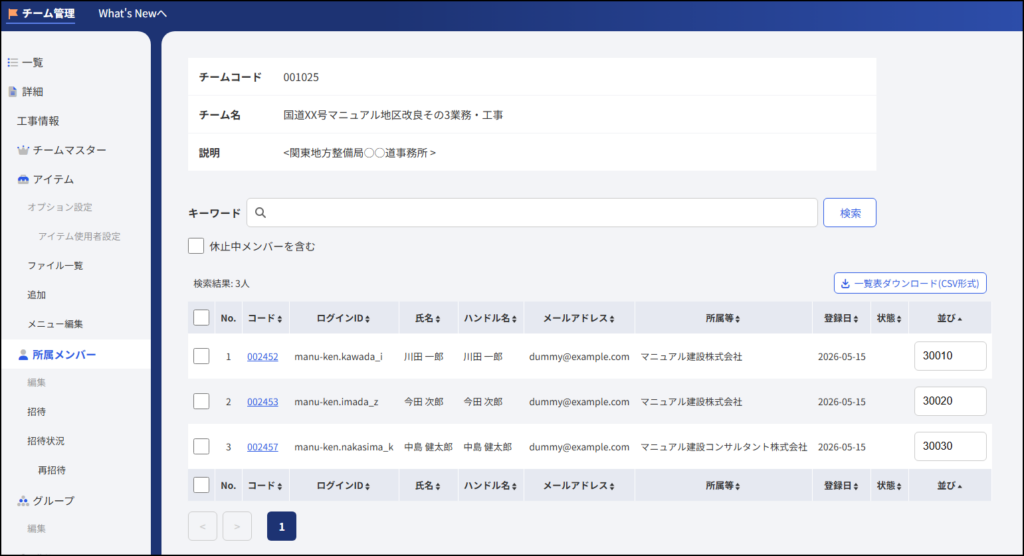Click the magnifier icon in keyword field
The image size is (1024, 556).
coord(260,212)
